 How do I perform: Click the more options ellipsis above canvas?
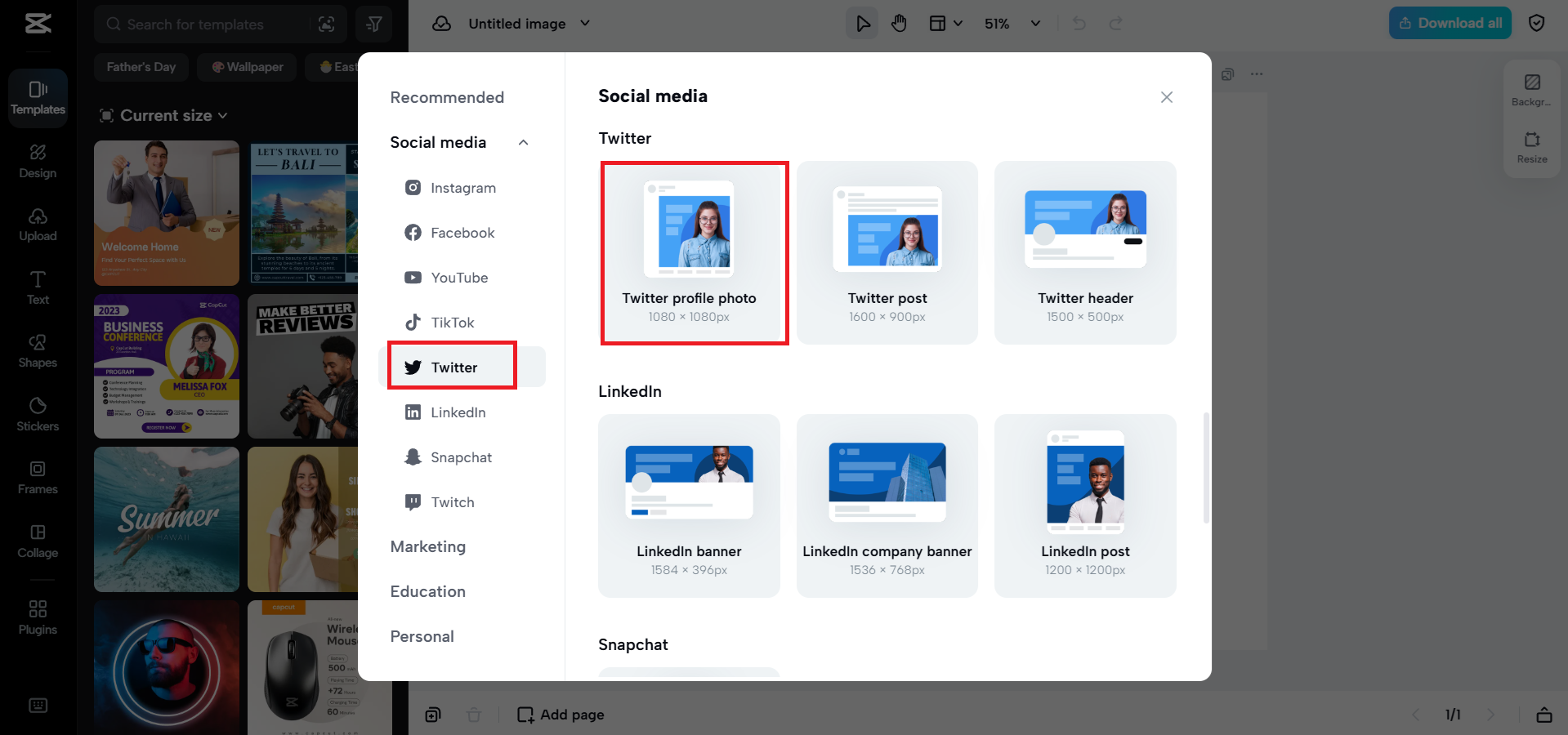[1257, 74]
